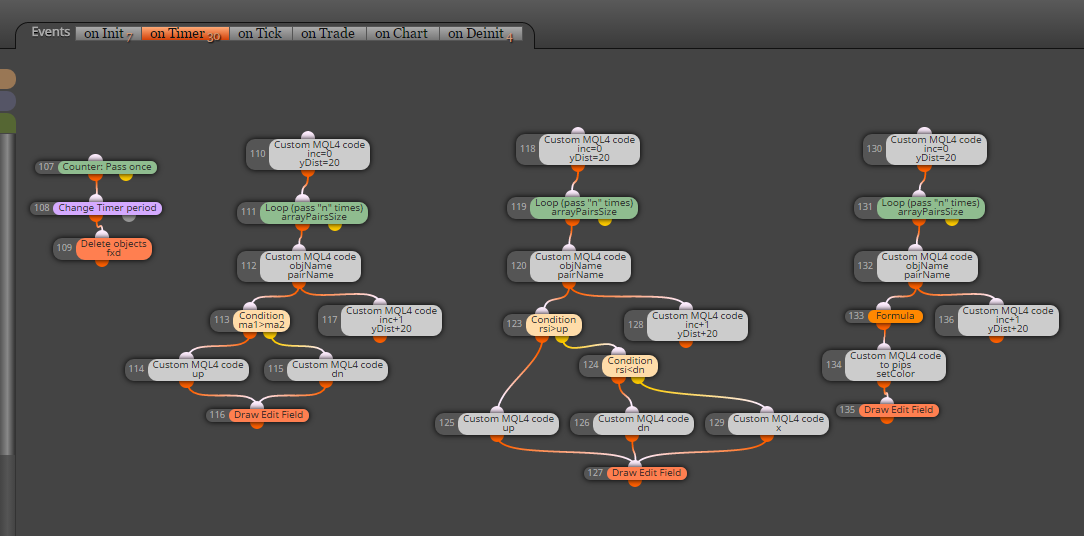This screenshot has height=536, width=1084.
Task: Click yellow output dot of Loop block 111
Action: [x=335, y=226]
